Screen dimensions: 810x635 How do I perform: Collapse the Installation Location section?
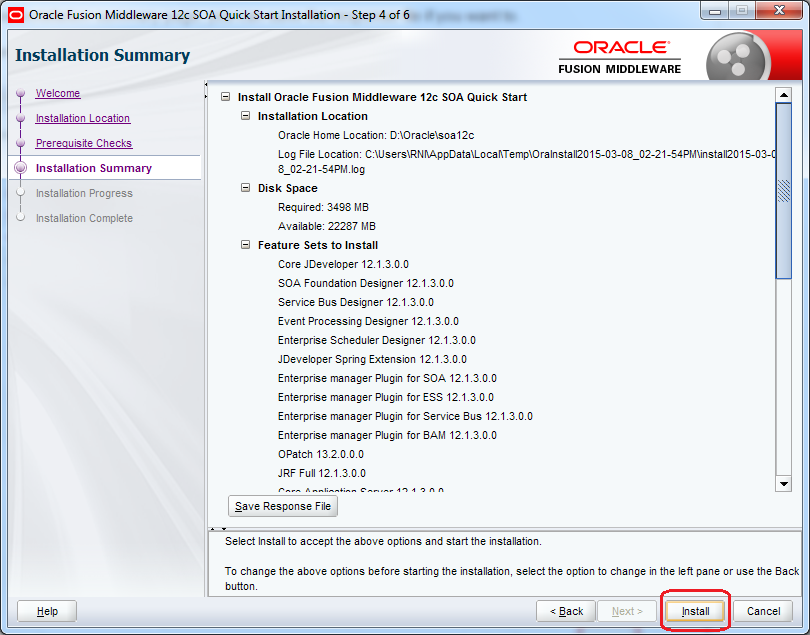246,117
